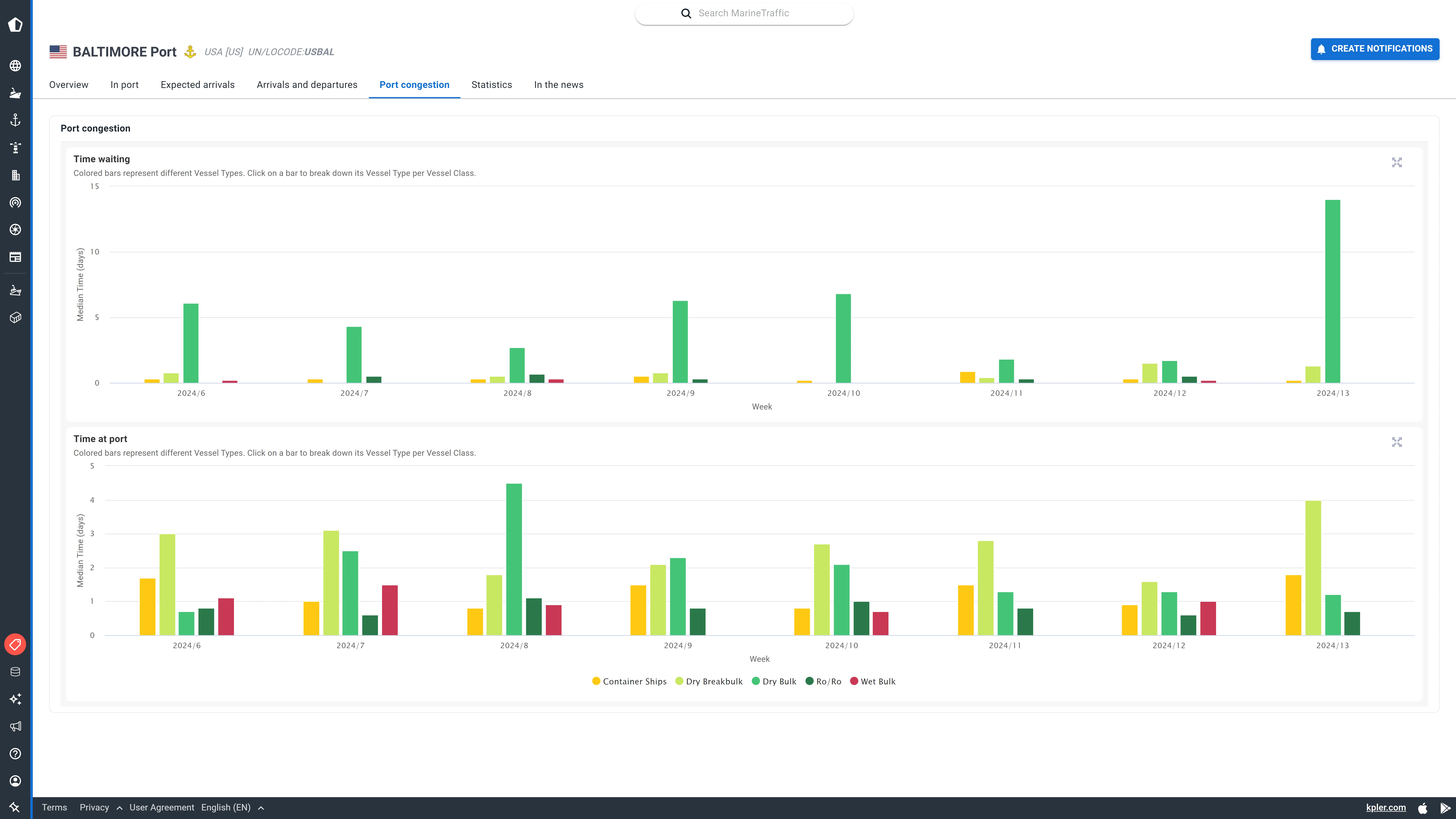
Task: Expand the Time at port chart to fullscreen
Action: point(1397,442)
